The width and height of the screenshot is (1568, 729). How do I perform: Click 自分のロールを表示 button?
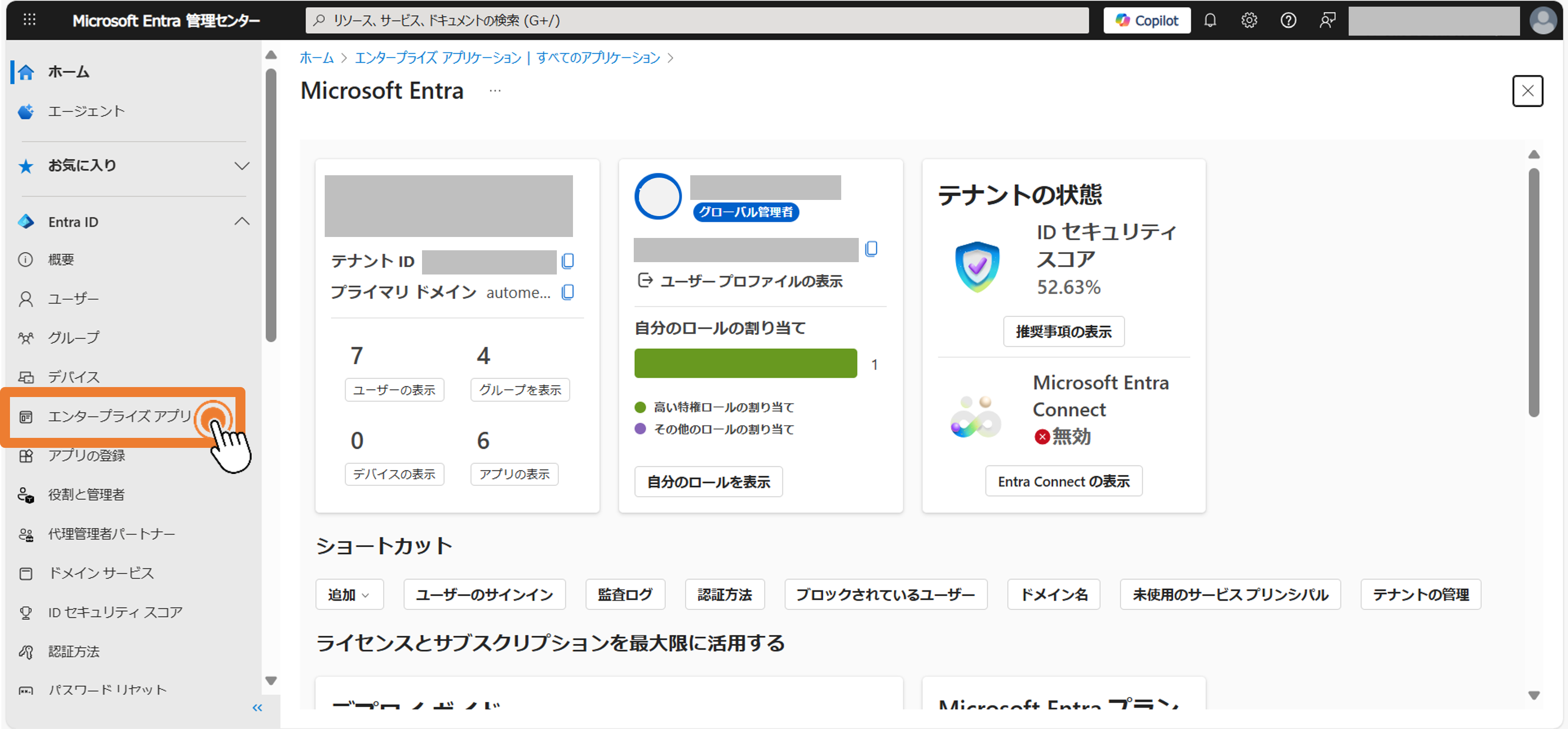[709, 482]
